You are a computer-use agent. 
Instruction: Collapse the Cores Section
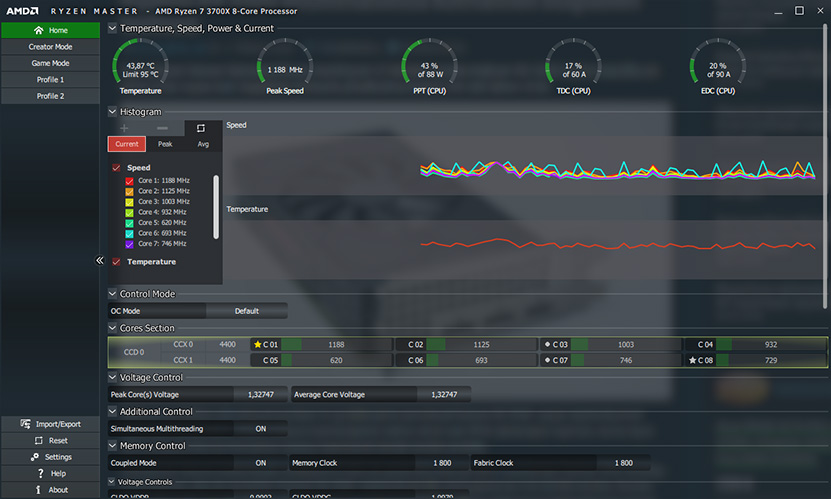pyautogui.click(x=112, y=328)
